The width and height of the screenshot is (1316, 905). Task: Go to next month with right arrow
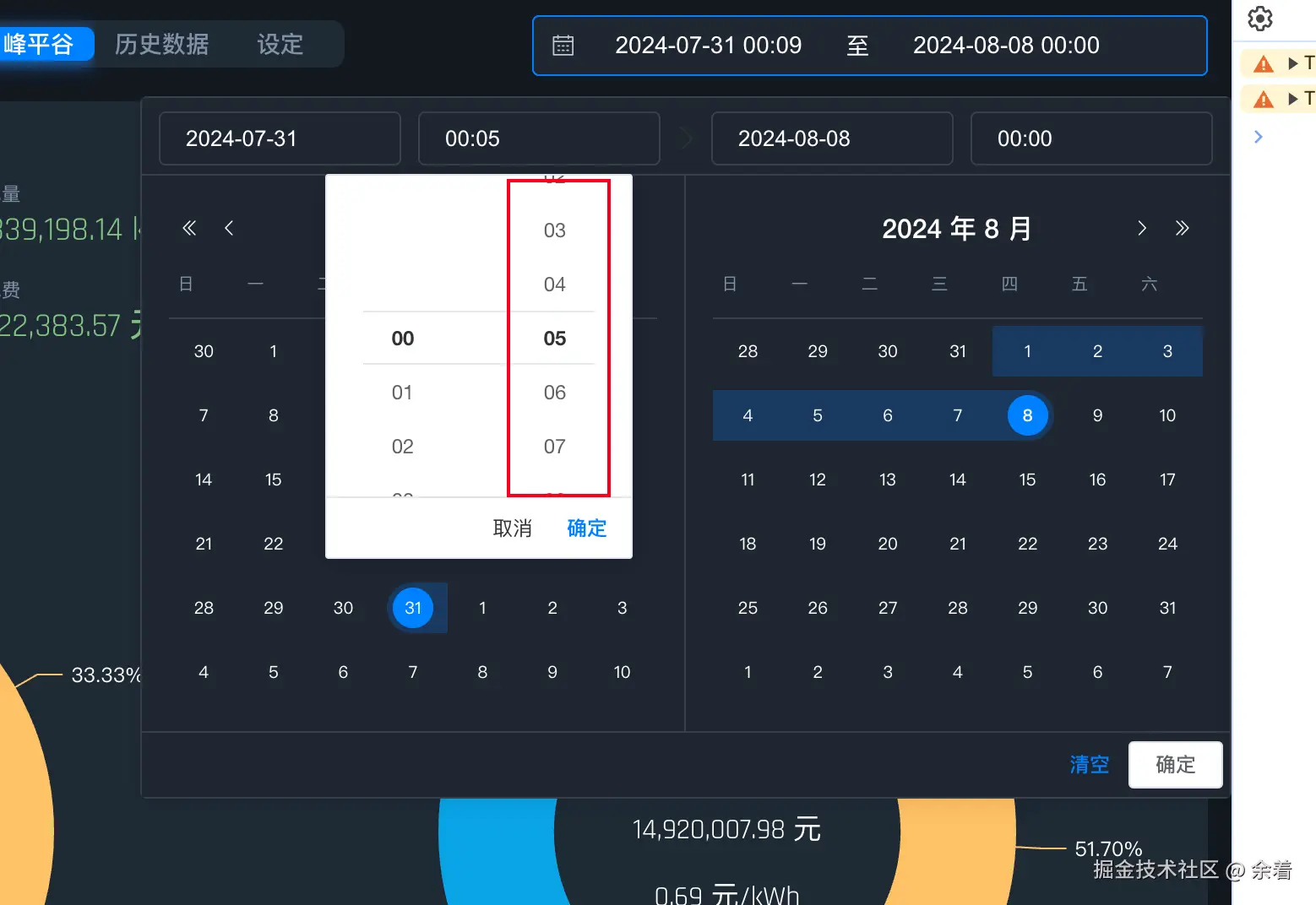(x=1142, y=228)
